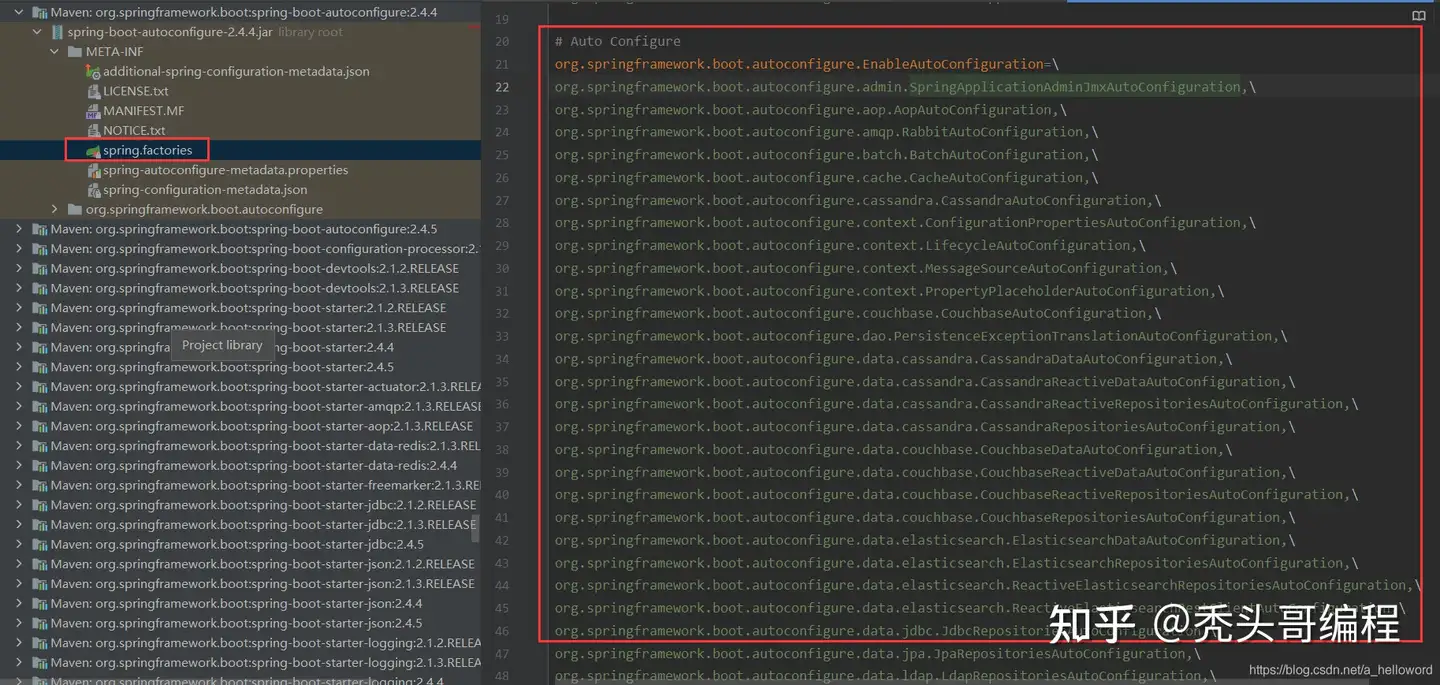The height and width of the screenshot is (685, 1440).
Task: Select spring-configuration-metadata.json in the tree
Action: (205, 190)
